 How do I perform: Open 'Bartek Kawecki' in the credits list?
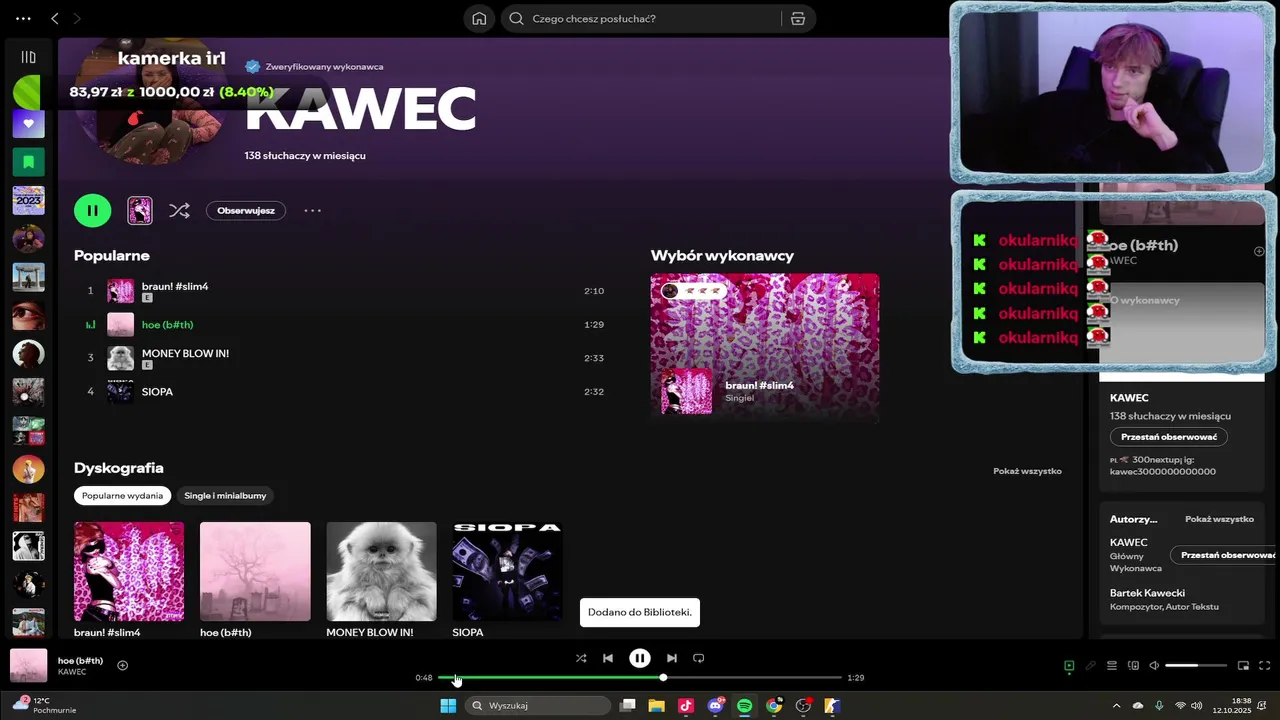pyautogui.click(x=1147, y=593)
